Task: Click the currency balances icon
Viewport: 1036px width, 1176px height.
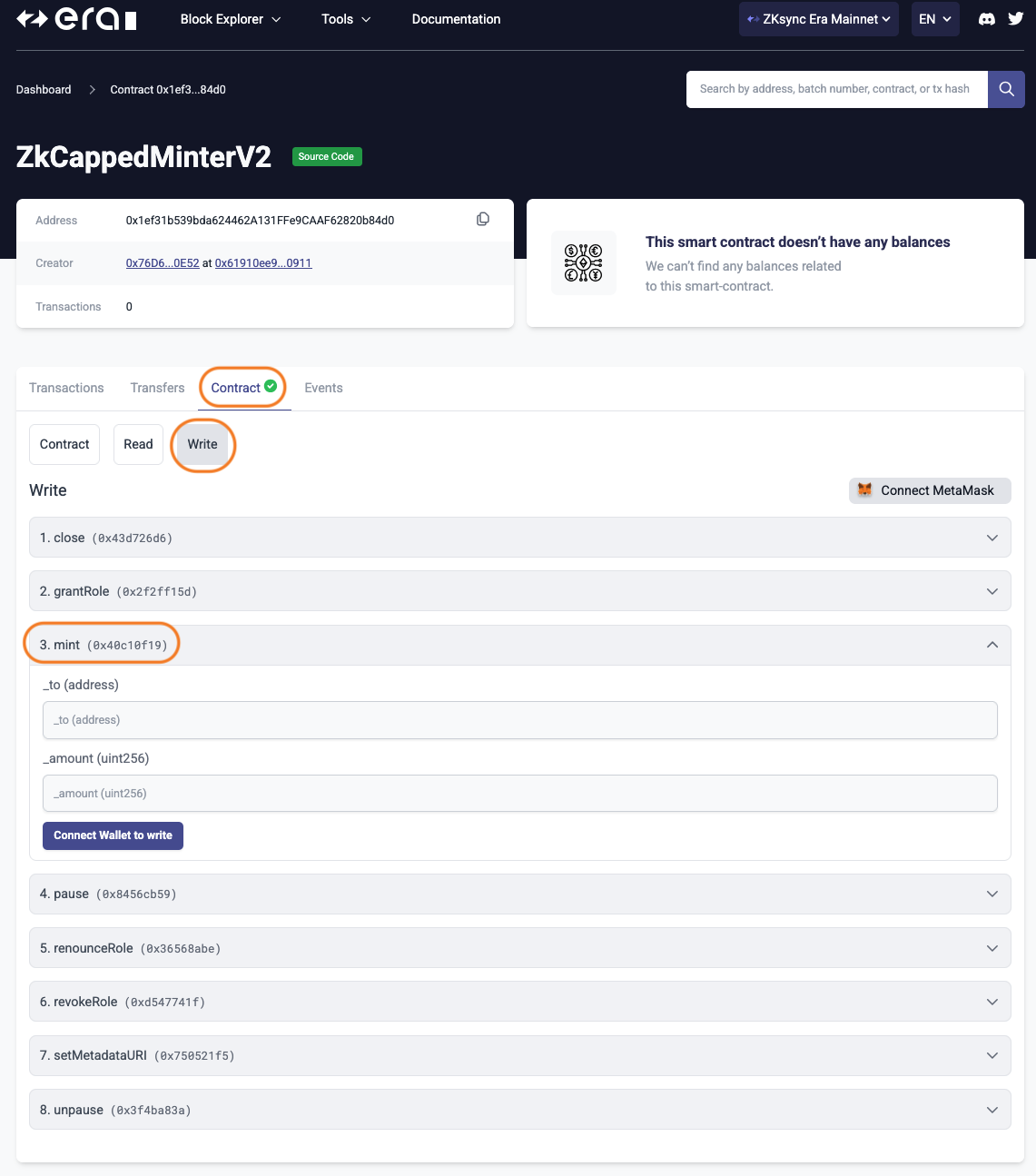Action: click(584, 263)
